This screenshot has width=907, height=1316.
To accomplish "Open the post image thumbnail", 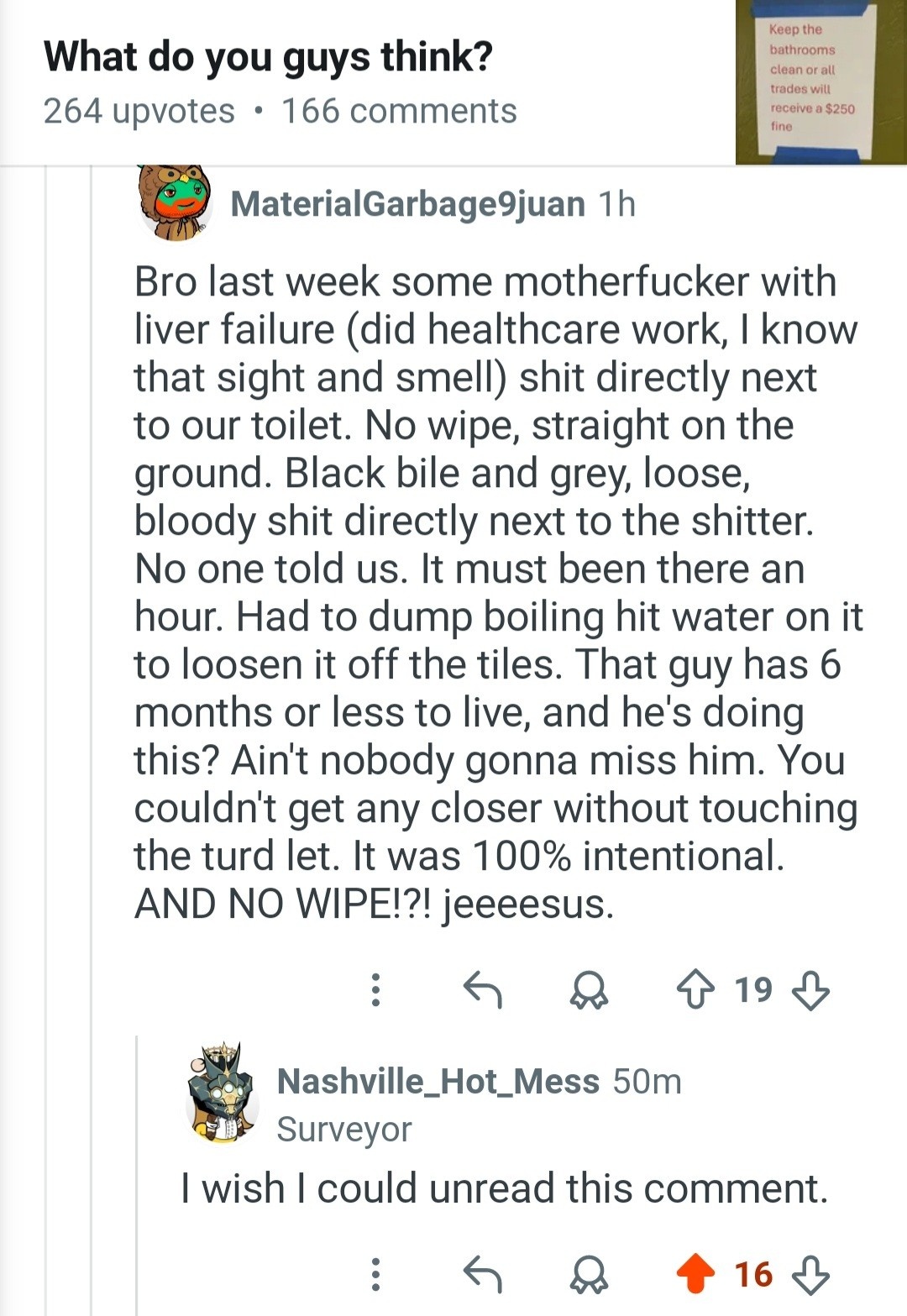I will [820, 81].
